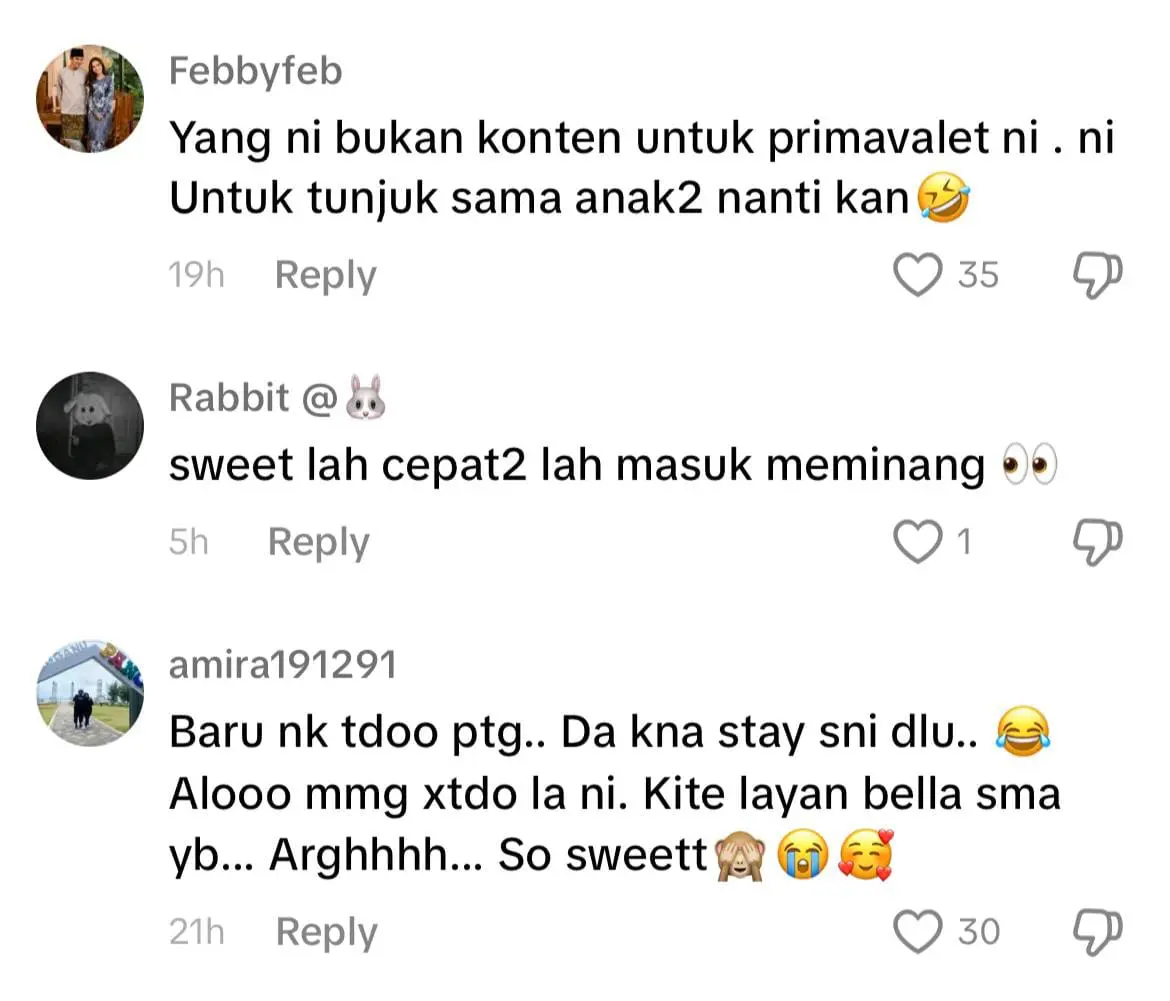Dislike amira191291's comment via thumbs-down

[1097, 933]
